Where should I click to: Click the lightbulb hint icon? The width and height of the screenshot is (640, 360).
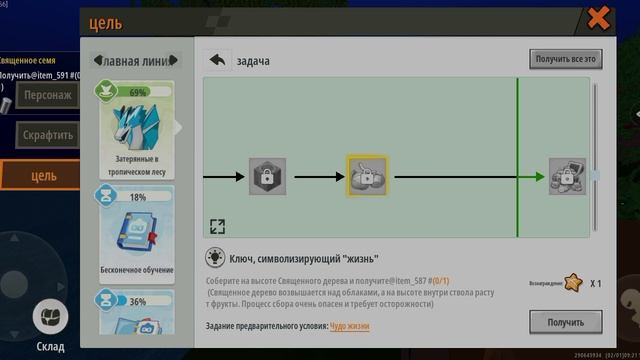pos(215,258)
